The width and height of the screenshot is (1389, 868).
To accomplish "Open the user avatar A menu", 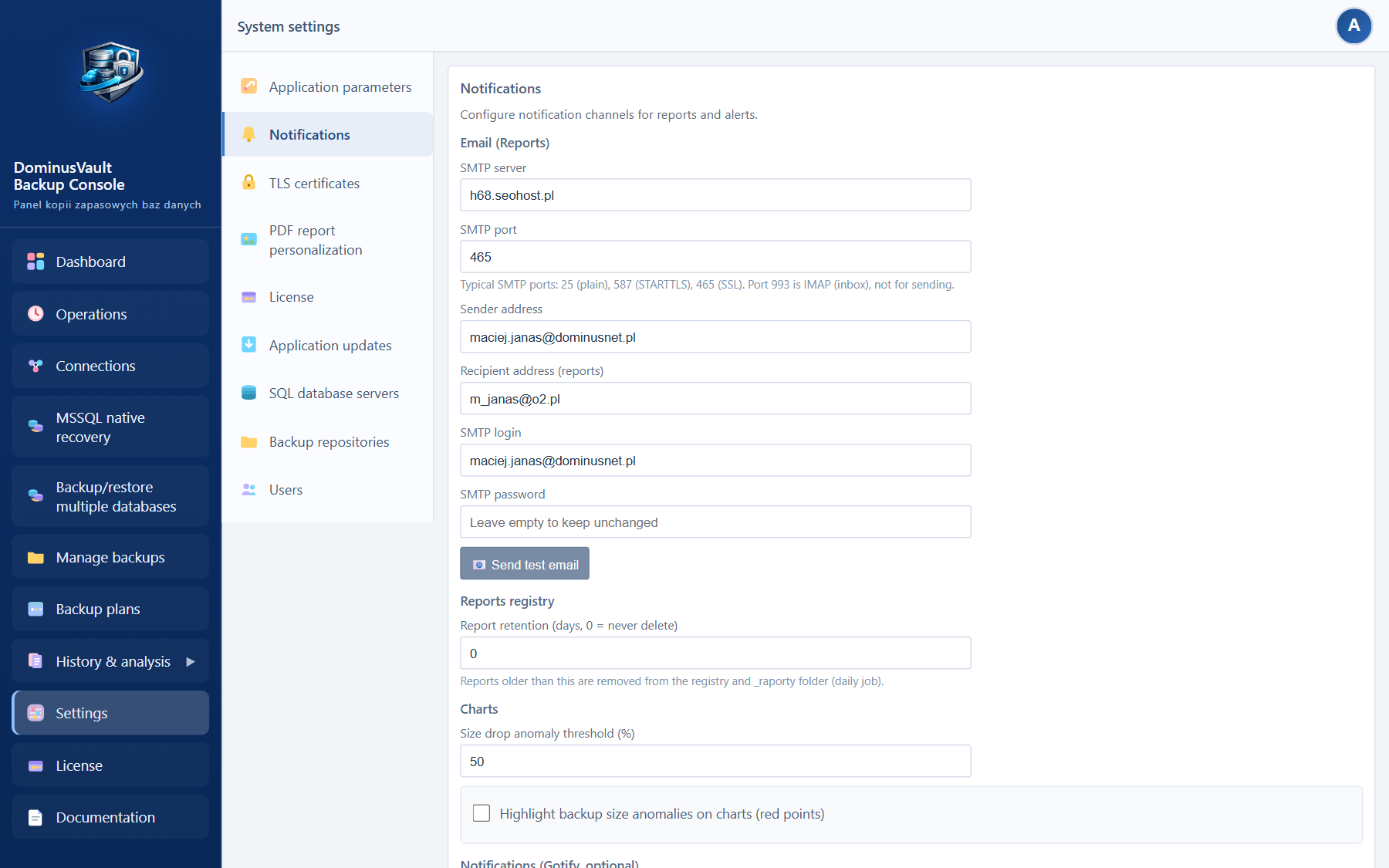I will click(x=1354, y=26).
